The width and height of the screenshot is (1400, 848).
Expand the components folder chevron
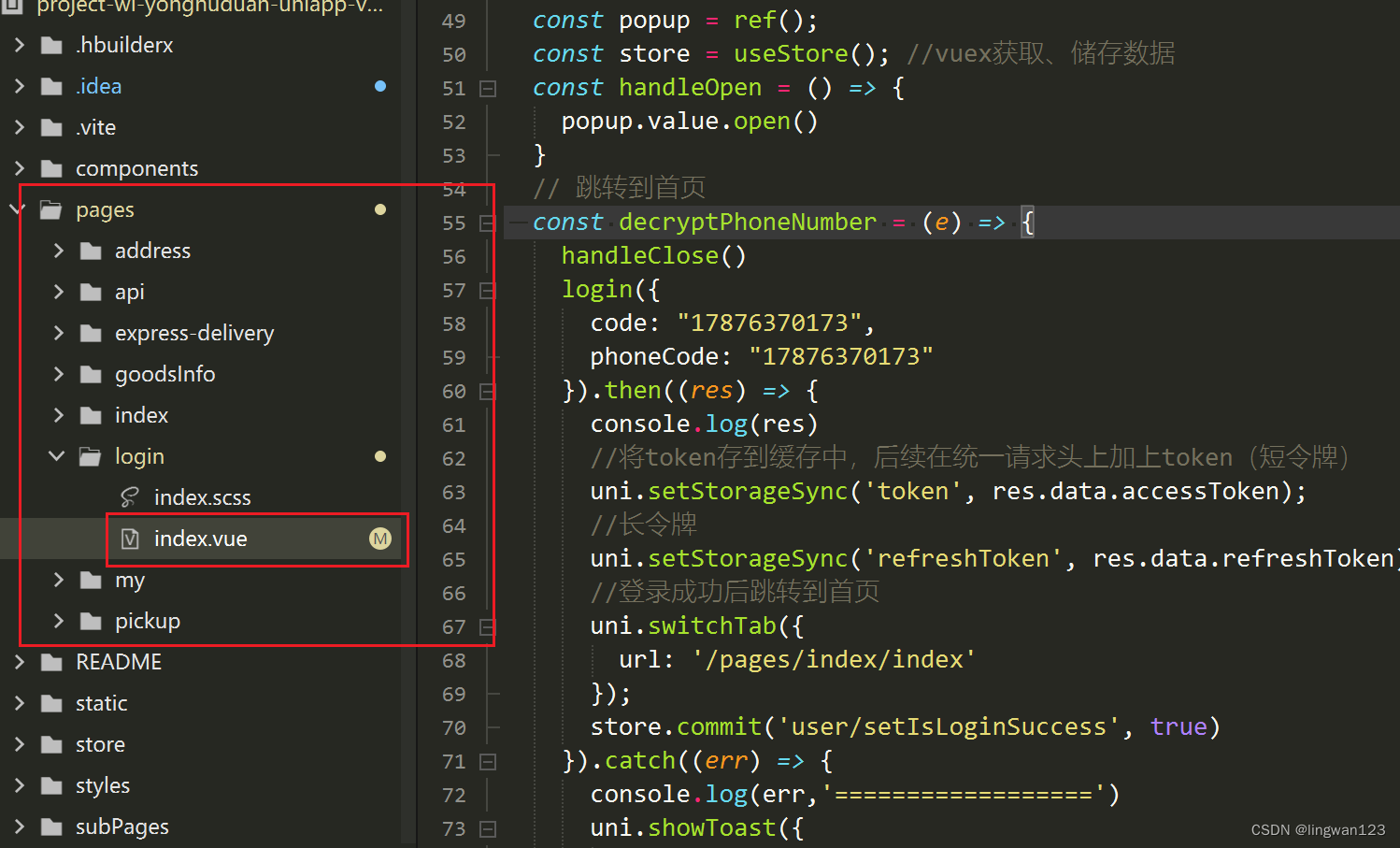click(19, 168)
